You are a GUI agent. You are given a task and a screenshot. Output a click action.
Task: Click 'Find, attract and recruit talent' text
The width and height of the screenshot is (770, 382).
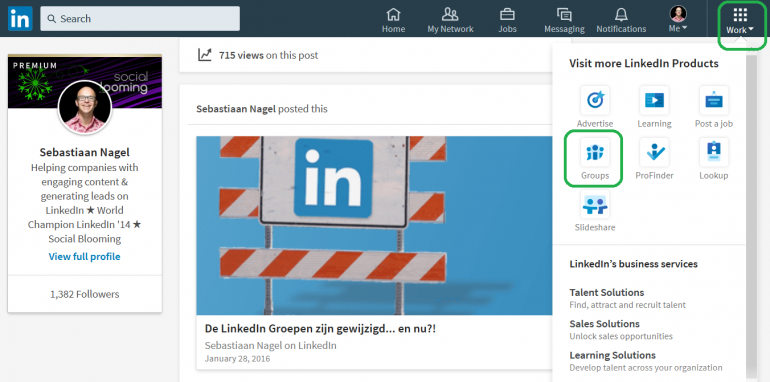coord(628,305)
